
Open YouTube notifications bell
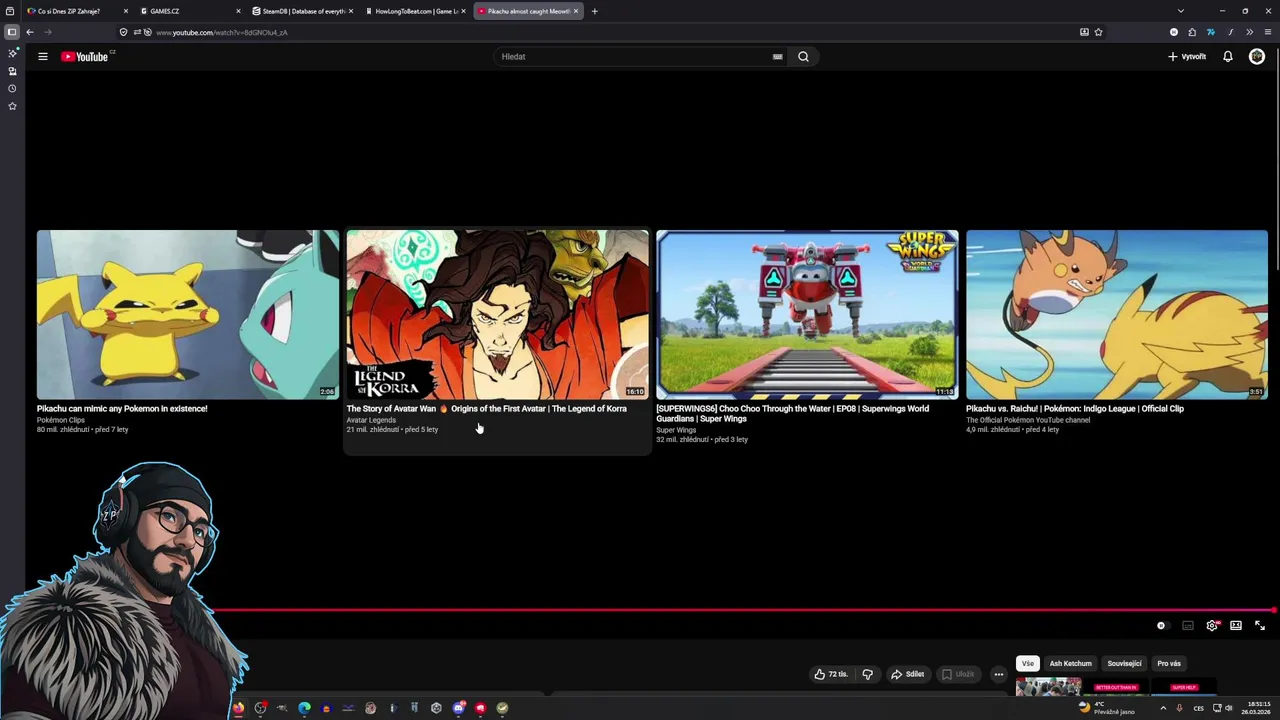tap(1228, 57)
